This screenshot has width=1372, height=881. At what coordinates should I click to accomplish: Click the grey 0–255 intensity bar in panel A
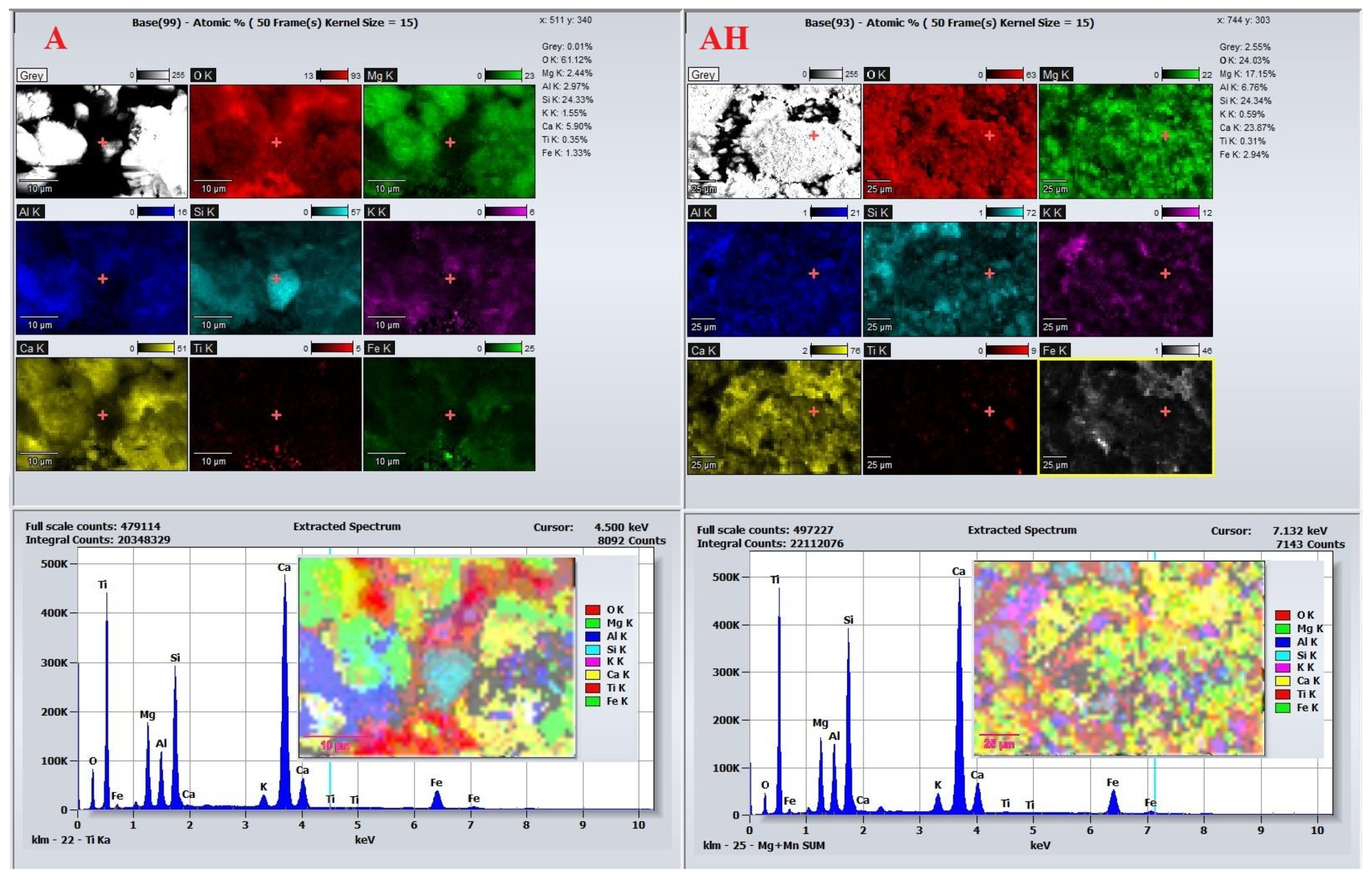click(153, 75)
